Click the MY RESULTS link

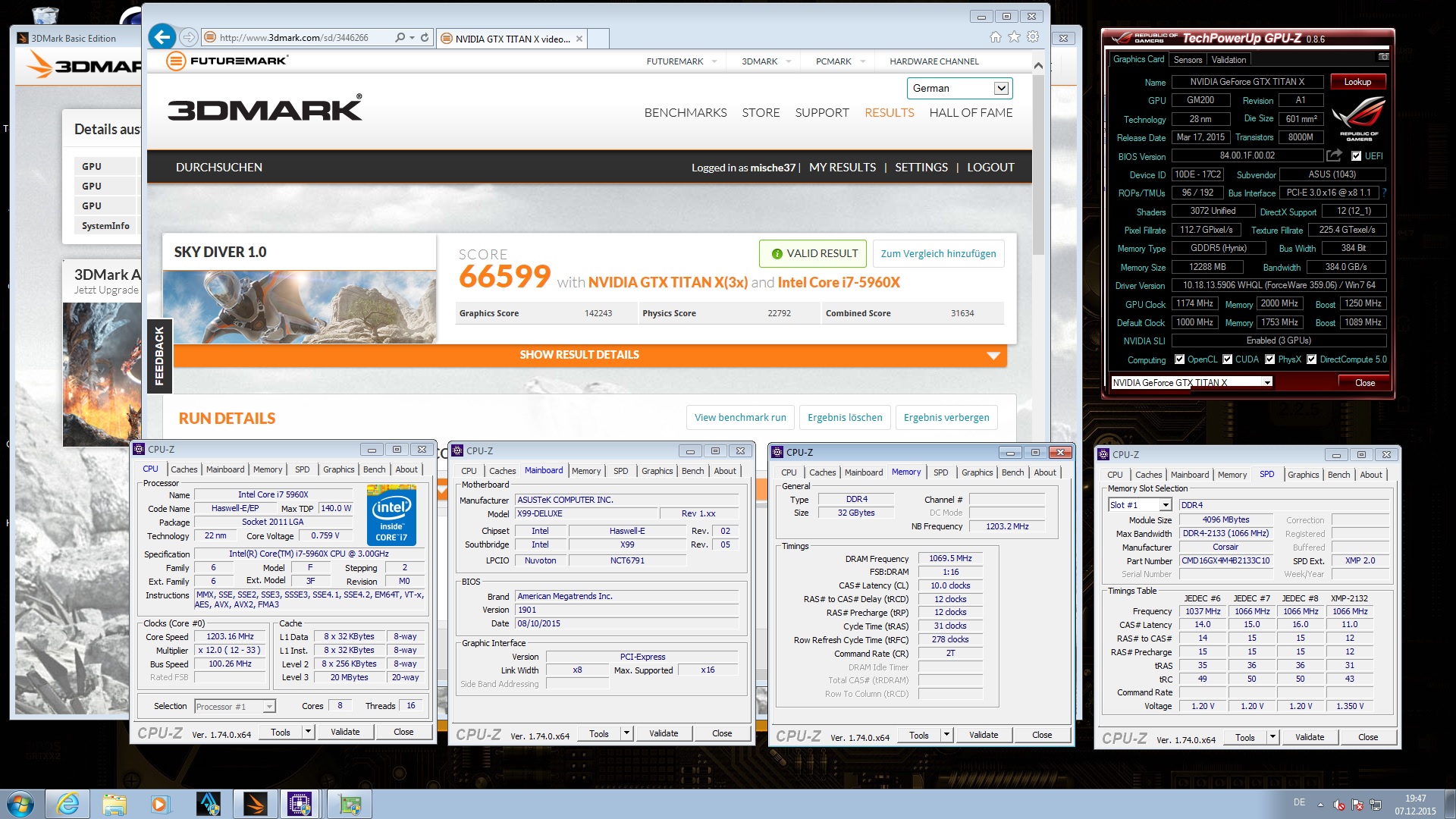[x=842, y=167]
